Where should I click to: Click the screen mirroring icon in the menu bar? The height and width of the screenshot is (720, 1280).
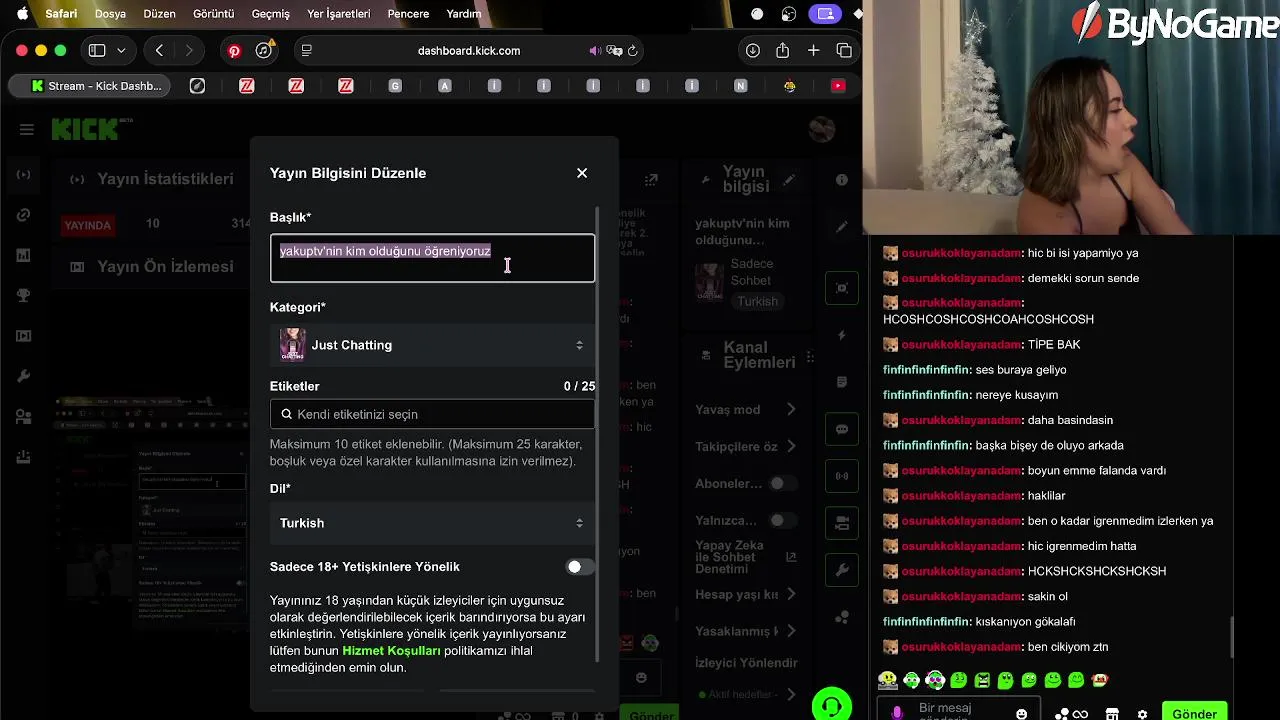point(825,14)
